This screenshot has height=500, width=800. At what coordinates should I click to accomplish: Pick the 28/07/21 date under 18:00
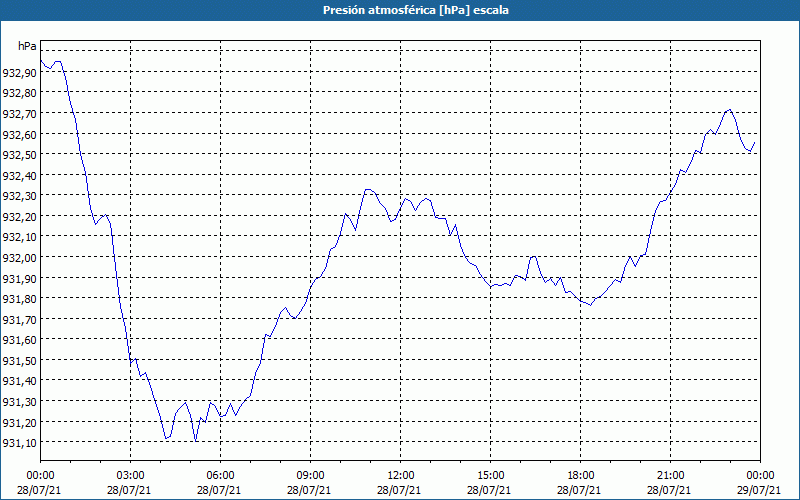click(580, 490)
